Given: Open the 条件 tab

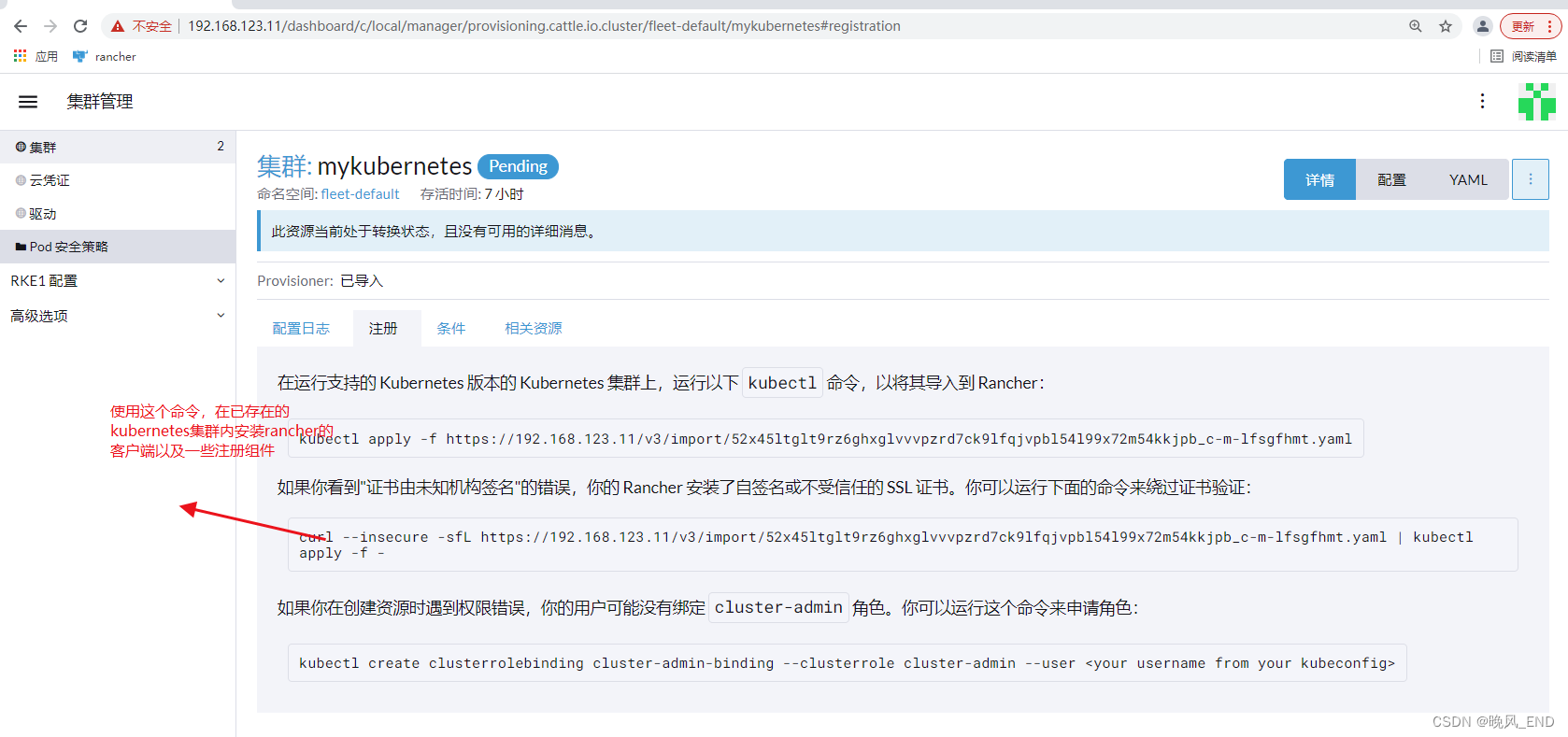Looking at the screenshot, I should coord(450,329).
